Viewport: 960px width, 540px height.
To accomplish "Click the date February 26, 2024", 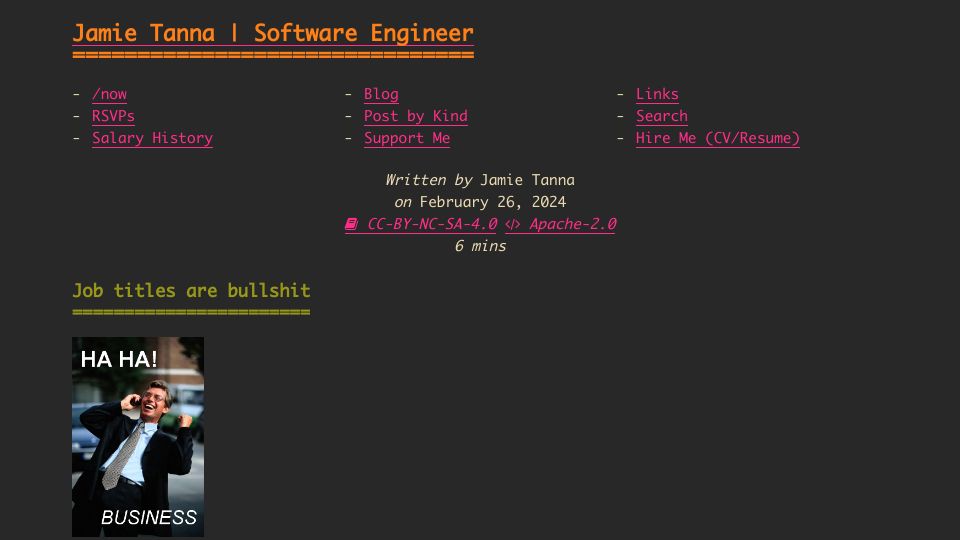I will point(493,202).
